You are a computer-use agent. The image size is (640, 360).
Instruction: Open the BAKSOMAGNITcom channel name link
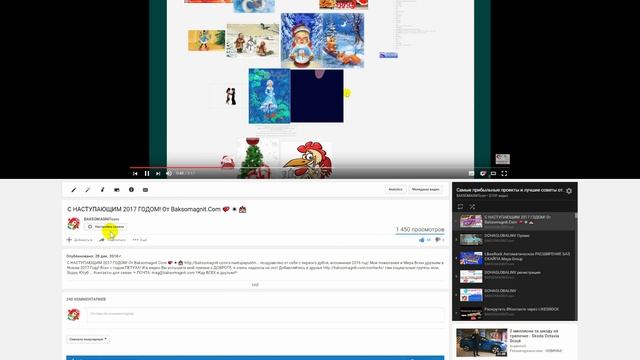coord(101,219)
